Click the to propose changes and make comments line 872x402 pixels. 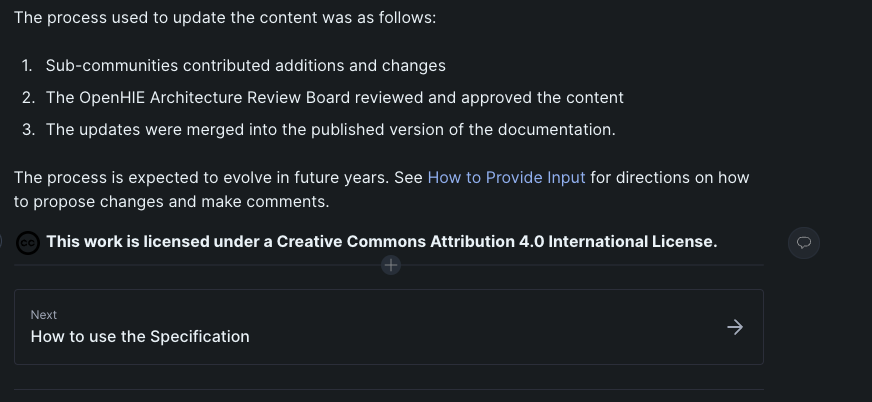pos(171,201)
